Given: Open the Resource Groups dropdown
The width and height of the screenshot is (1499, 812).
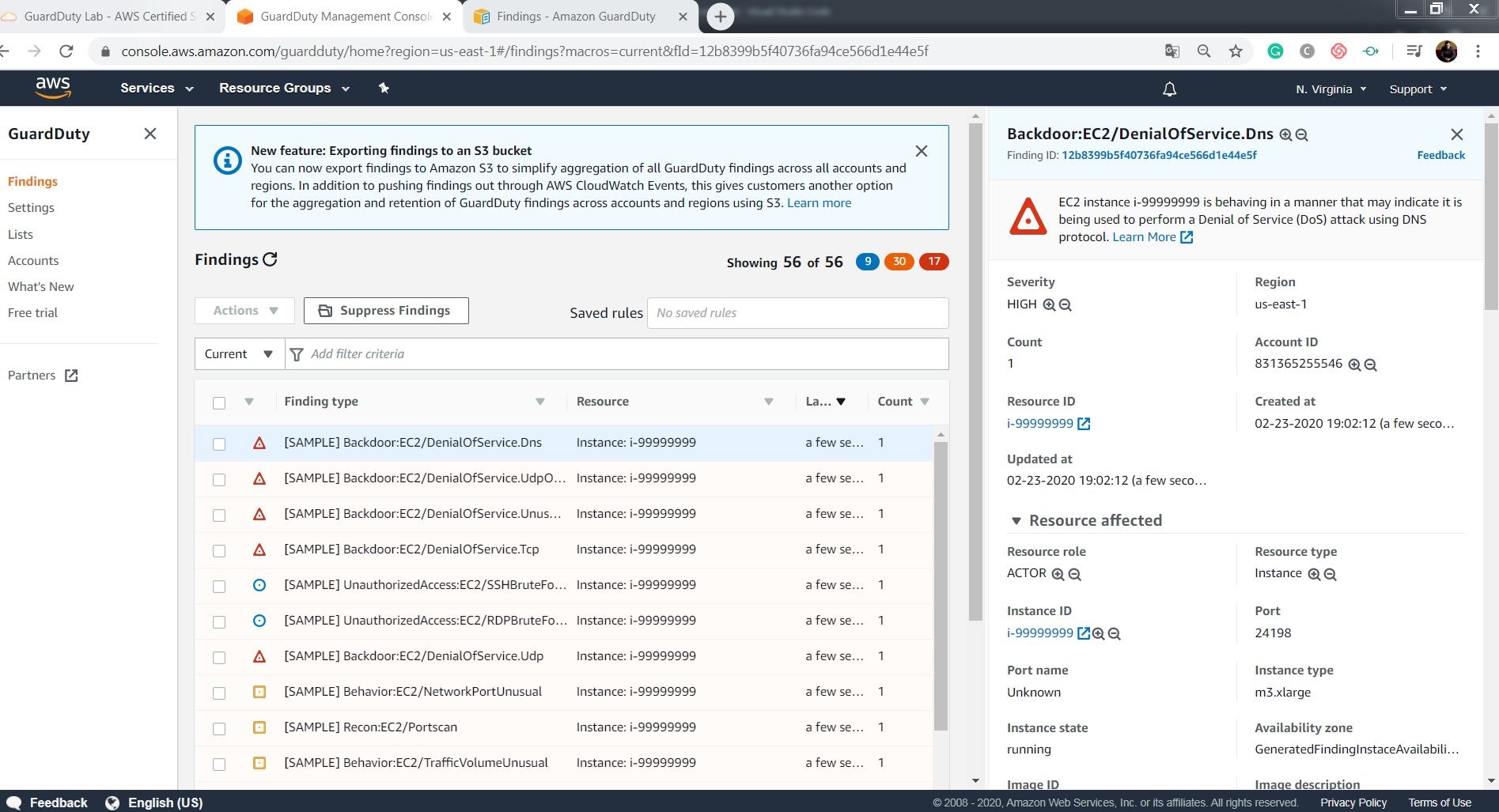Looking at the screenshot, I should [x=284, y=88].
